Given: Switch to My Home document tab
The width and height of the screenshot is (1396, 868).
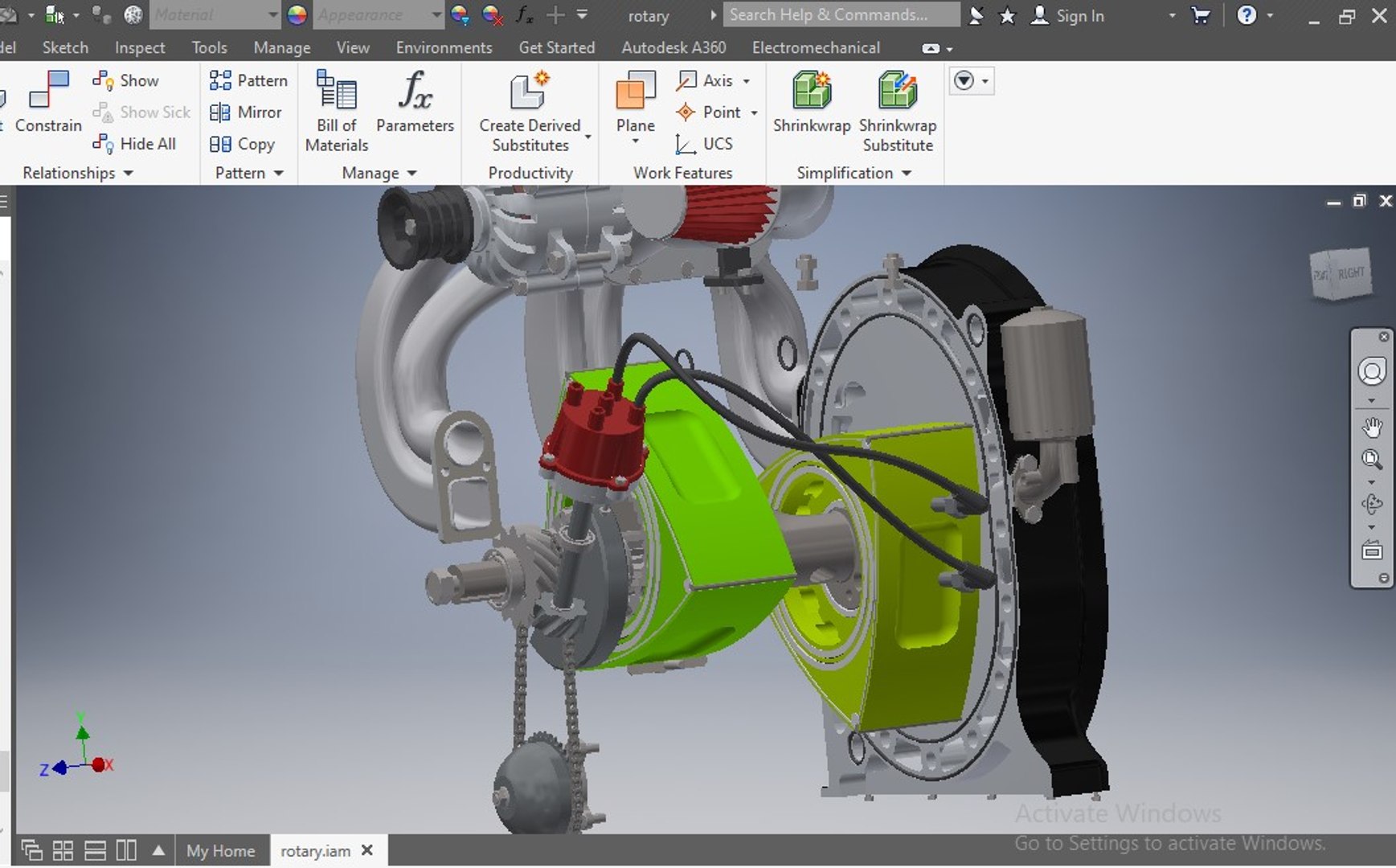Looking at the screenshot, I should point(221,850).
